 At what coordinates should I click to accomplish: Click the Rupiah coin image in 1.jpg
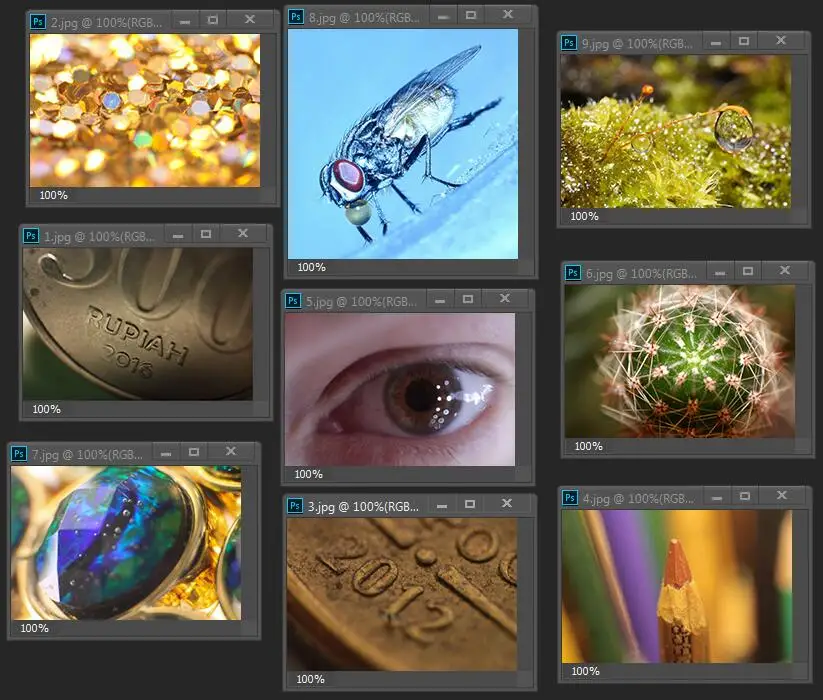(x=138, y=324)
